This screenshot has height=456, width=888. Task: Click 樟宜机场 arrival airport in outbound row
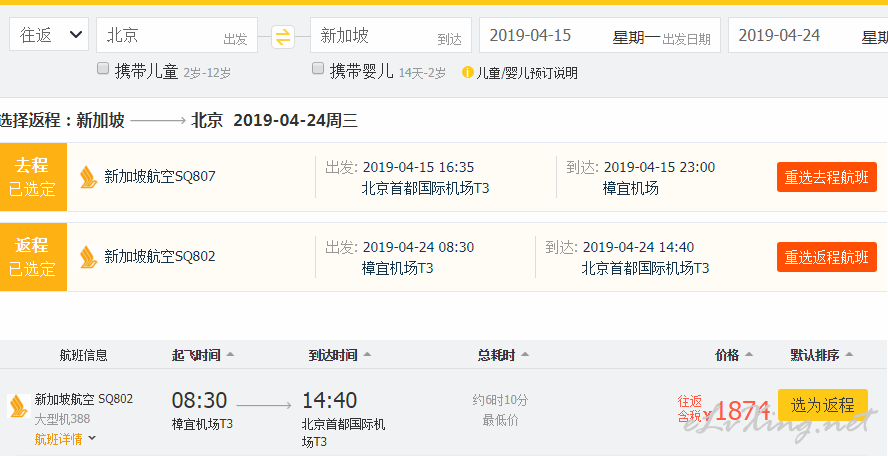tap(631, 189)
